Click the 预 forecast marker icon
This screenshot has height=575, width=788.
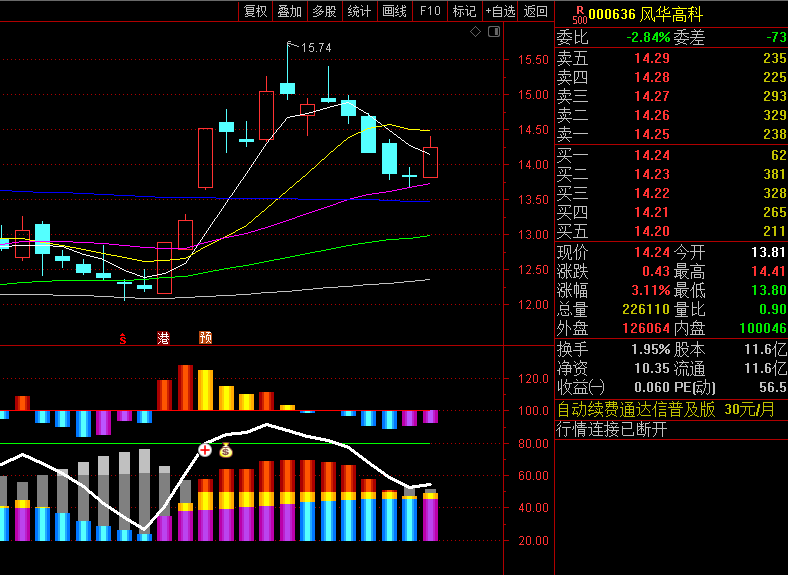[x=205, y=339]
